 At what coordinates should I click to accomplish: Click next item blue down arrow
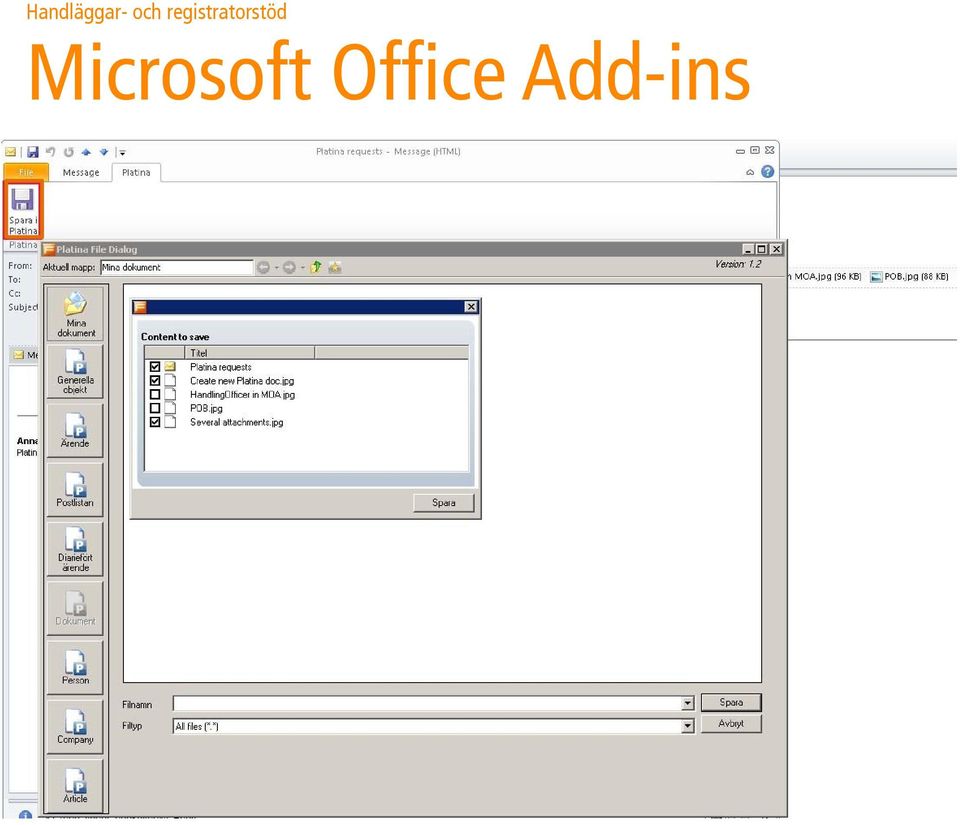pyautogui.click(x=103, y=152)
